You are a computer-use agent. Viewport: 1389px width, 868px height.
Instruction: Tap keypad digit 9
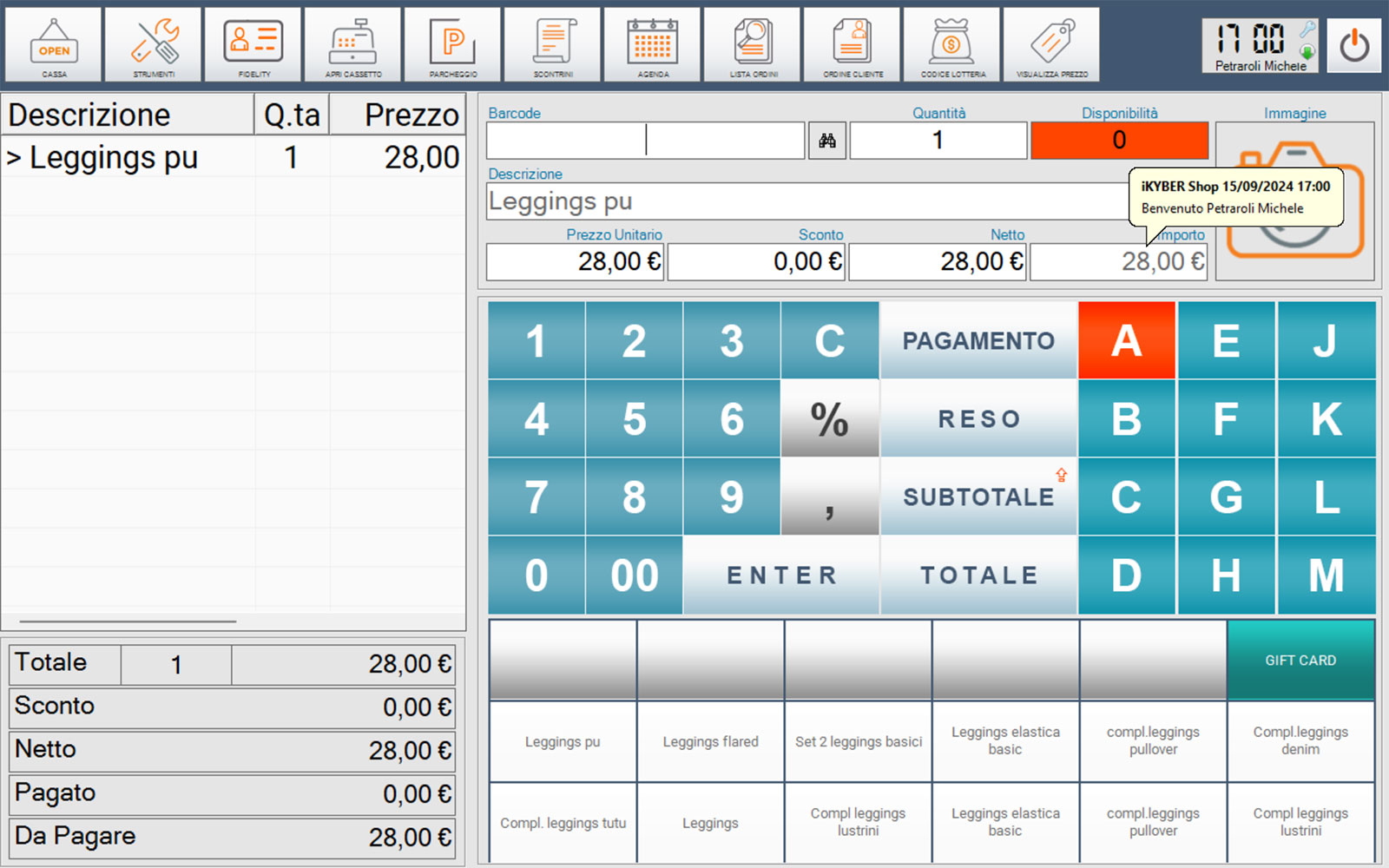pyautogui.click(x=732, y=496)
